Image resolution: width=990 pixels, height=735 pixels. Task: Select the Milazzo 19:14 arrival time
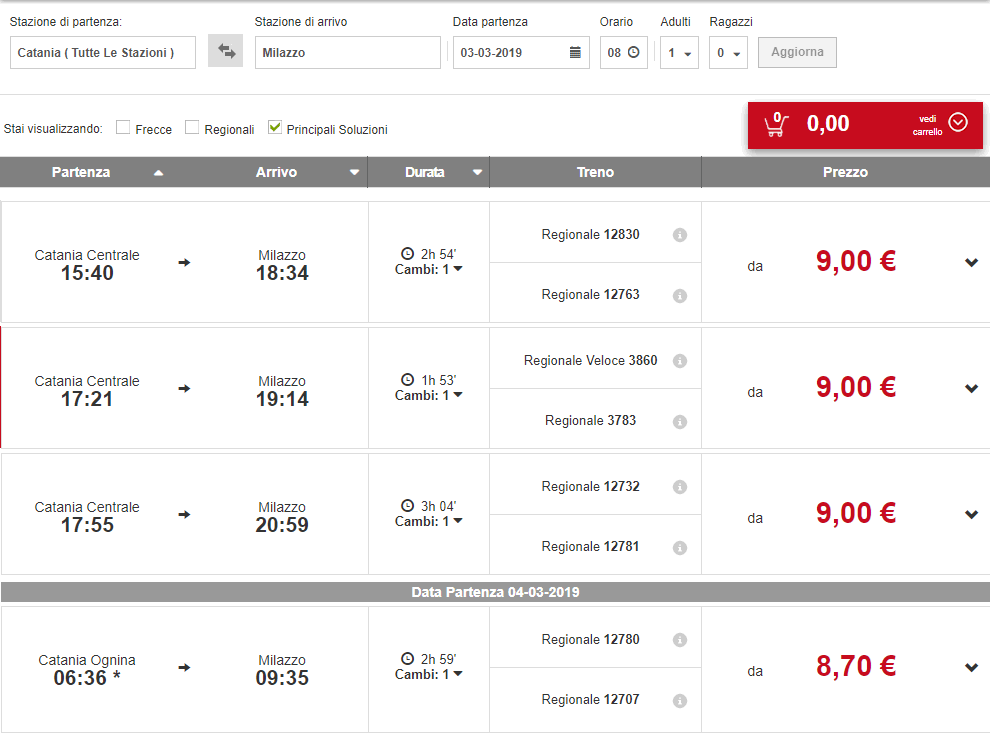tap(282, 399)
